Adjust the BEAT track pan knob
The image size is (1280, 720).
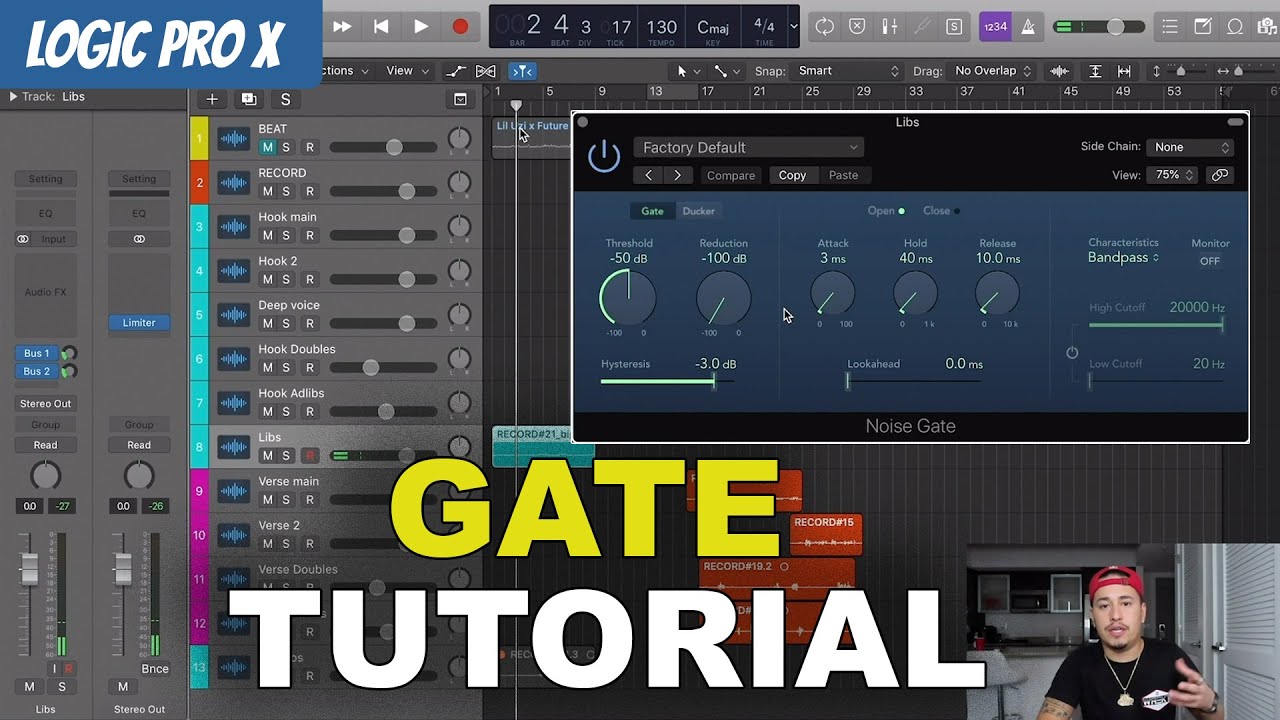click(459, 139)
